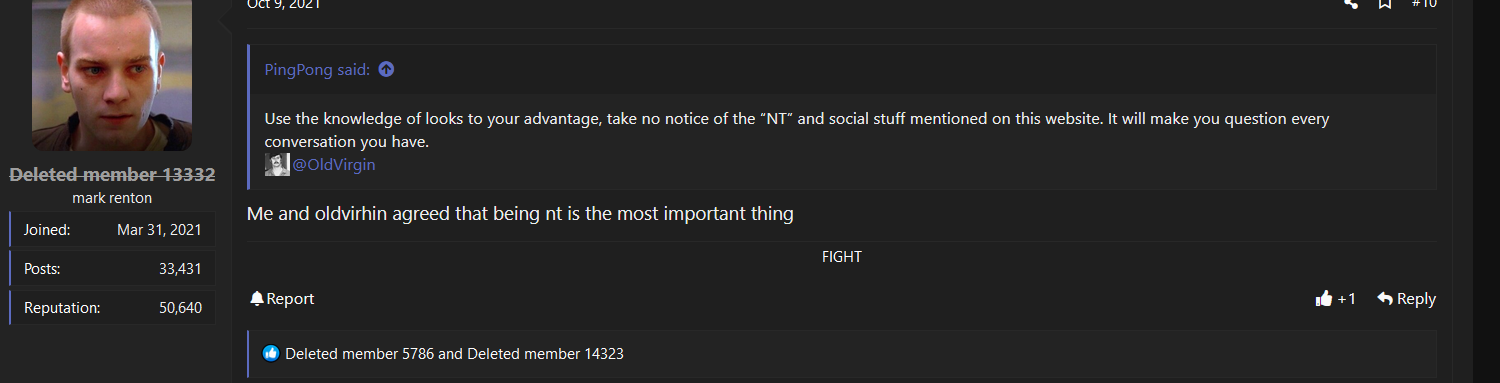Open Deleted member 13332 profile name
The width and height of the screenshot is (1500, 383).
(x=112, y=175)
